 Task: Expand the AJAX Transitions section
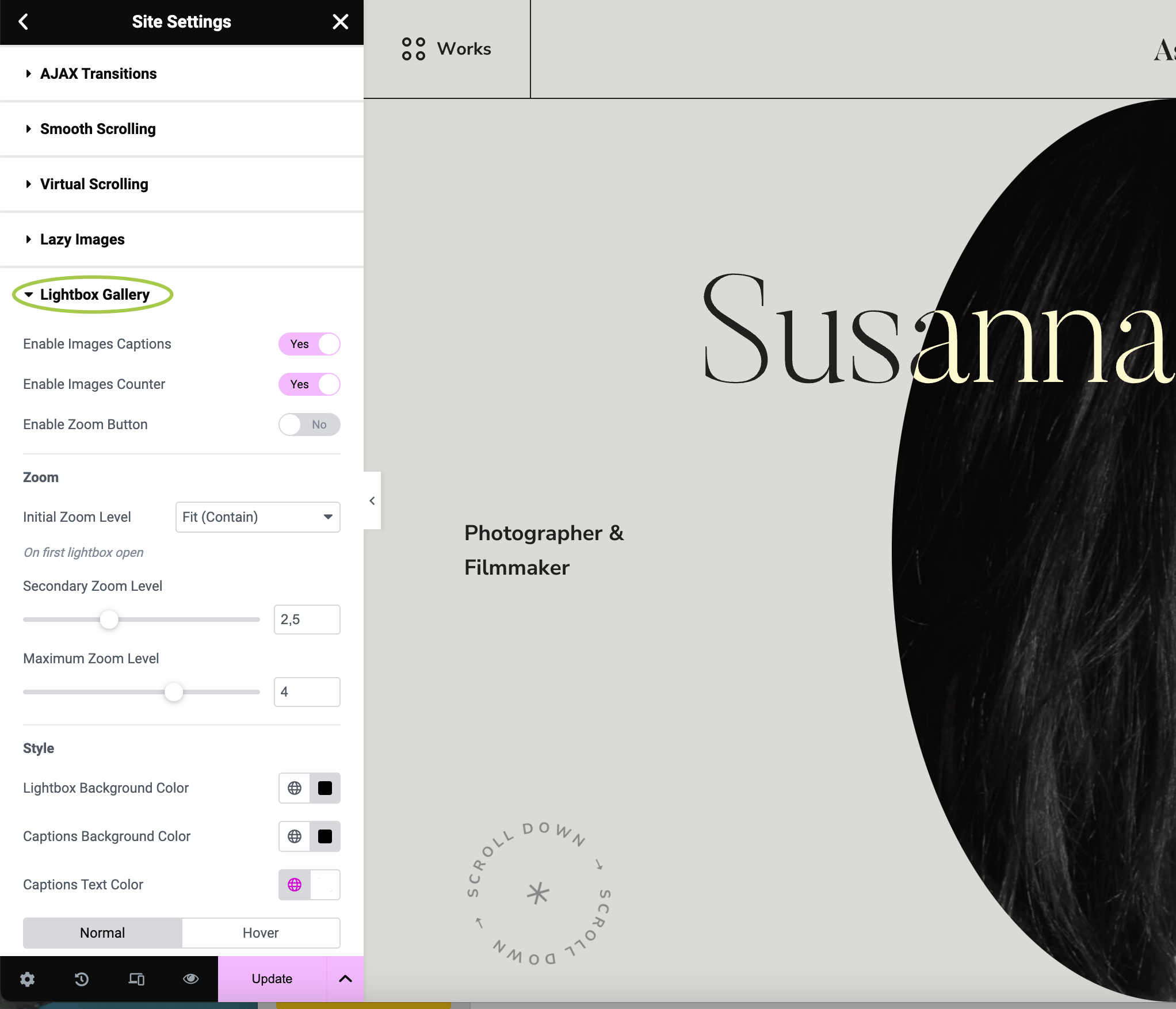[98, 74]
